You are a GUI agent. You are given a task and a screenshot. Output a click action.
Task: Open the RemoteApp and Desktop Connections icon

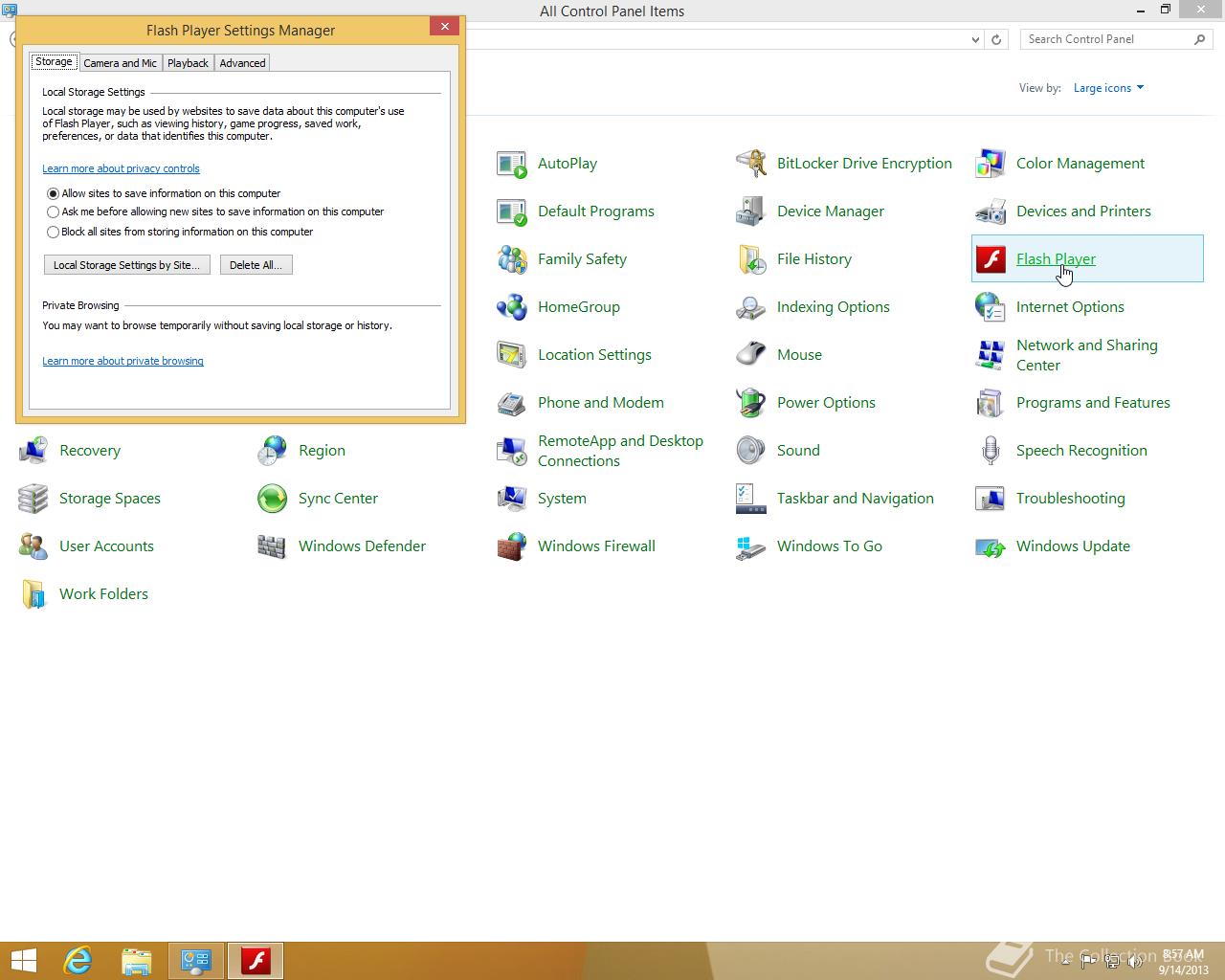[512, 451]
